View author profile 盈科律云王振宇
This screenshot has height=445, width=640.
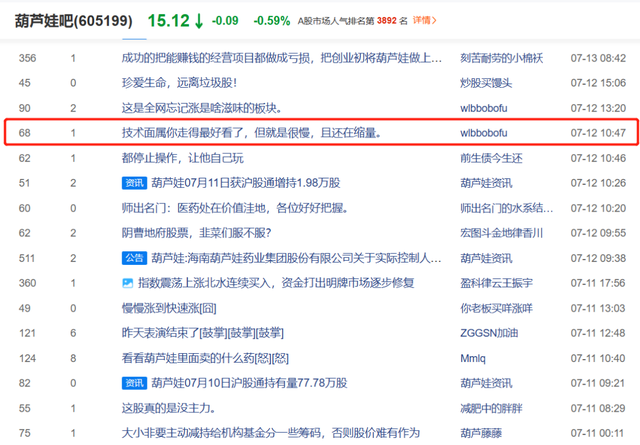(x=496, y=283)
